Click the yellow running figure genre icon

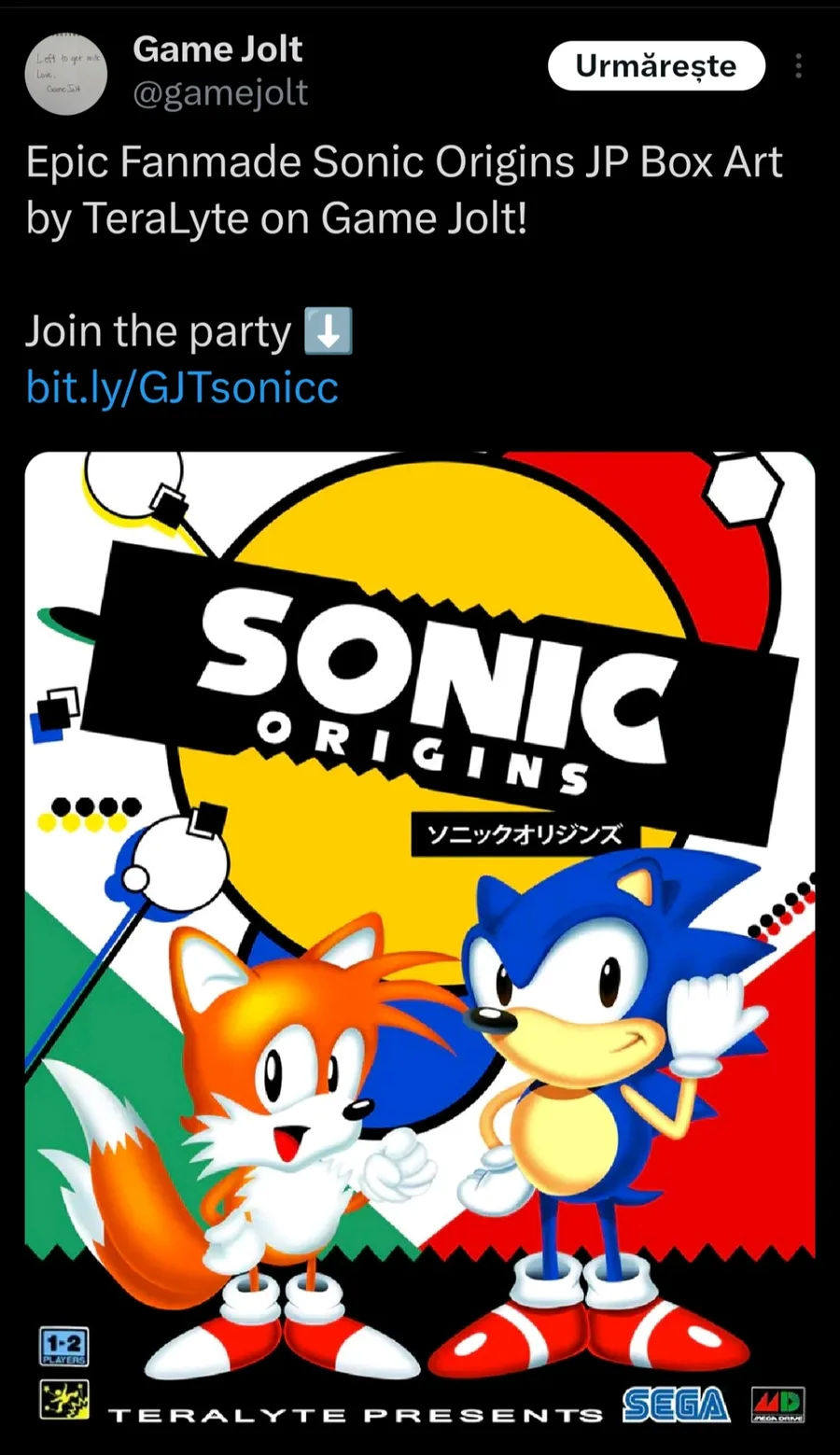(x=64, y=1400)
